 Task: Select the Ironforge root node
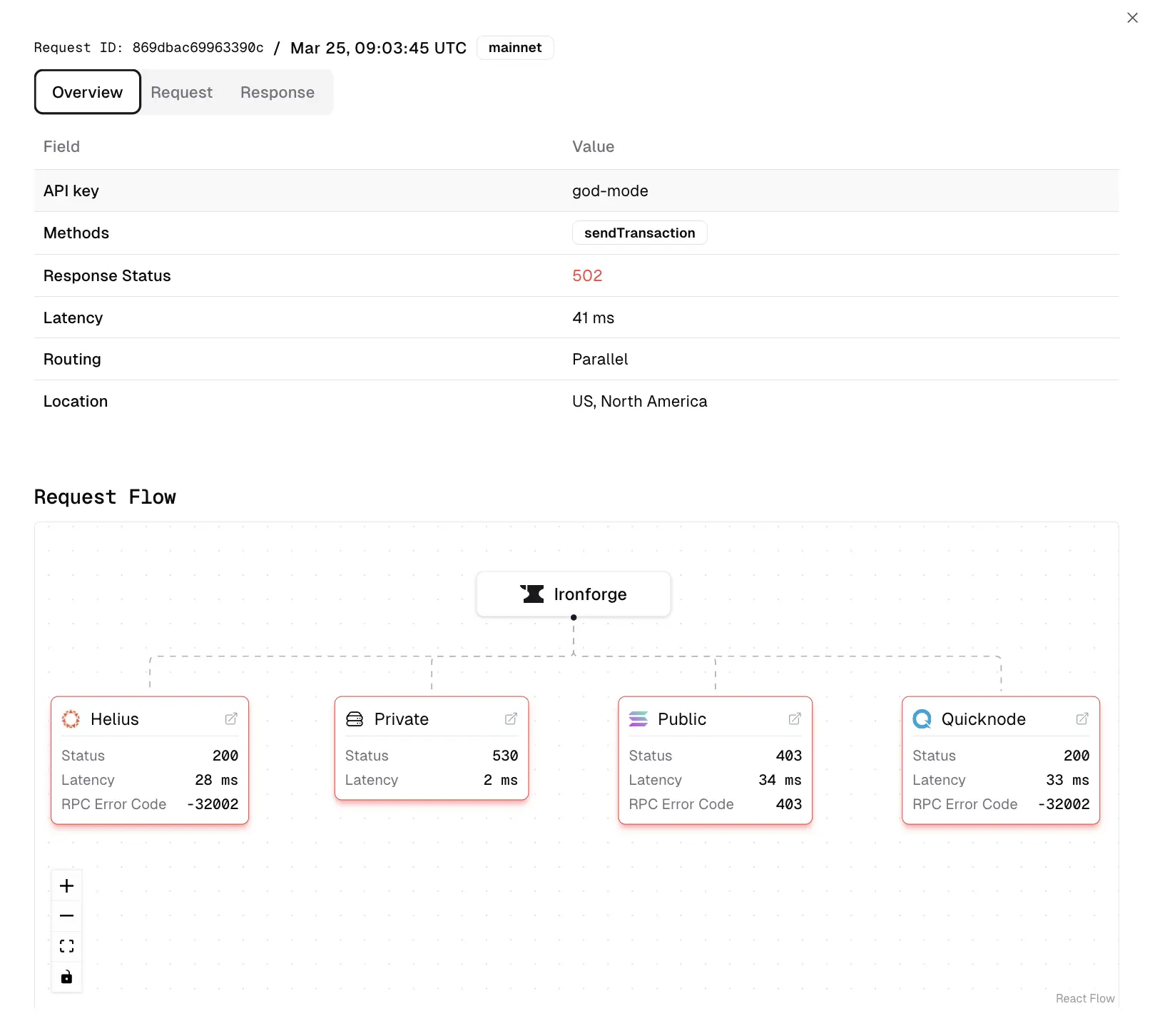[574, 594]
